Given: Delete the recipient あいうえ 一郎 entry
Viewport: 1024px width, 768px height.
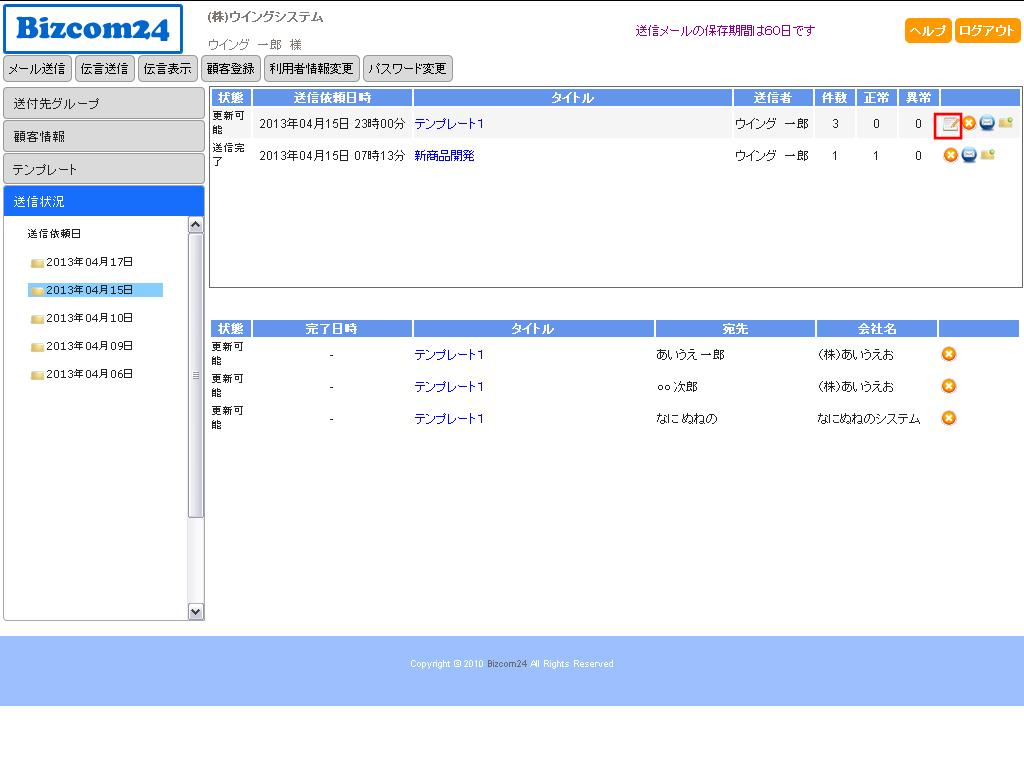Looking at the screenshot, I should (949, 354).
